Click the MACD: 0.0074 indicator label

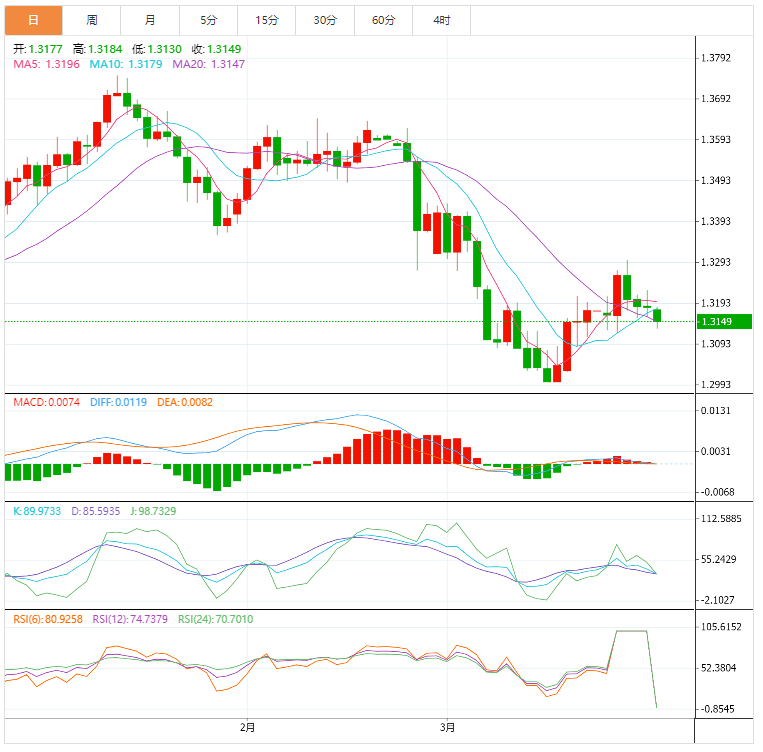click(46, 403)
